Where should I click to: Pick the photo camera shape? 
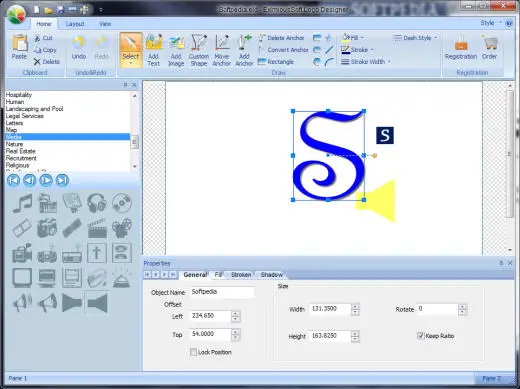pos(47,228)
